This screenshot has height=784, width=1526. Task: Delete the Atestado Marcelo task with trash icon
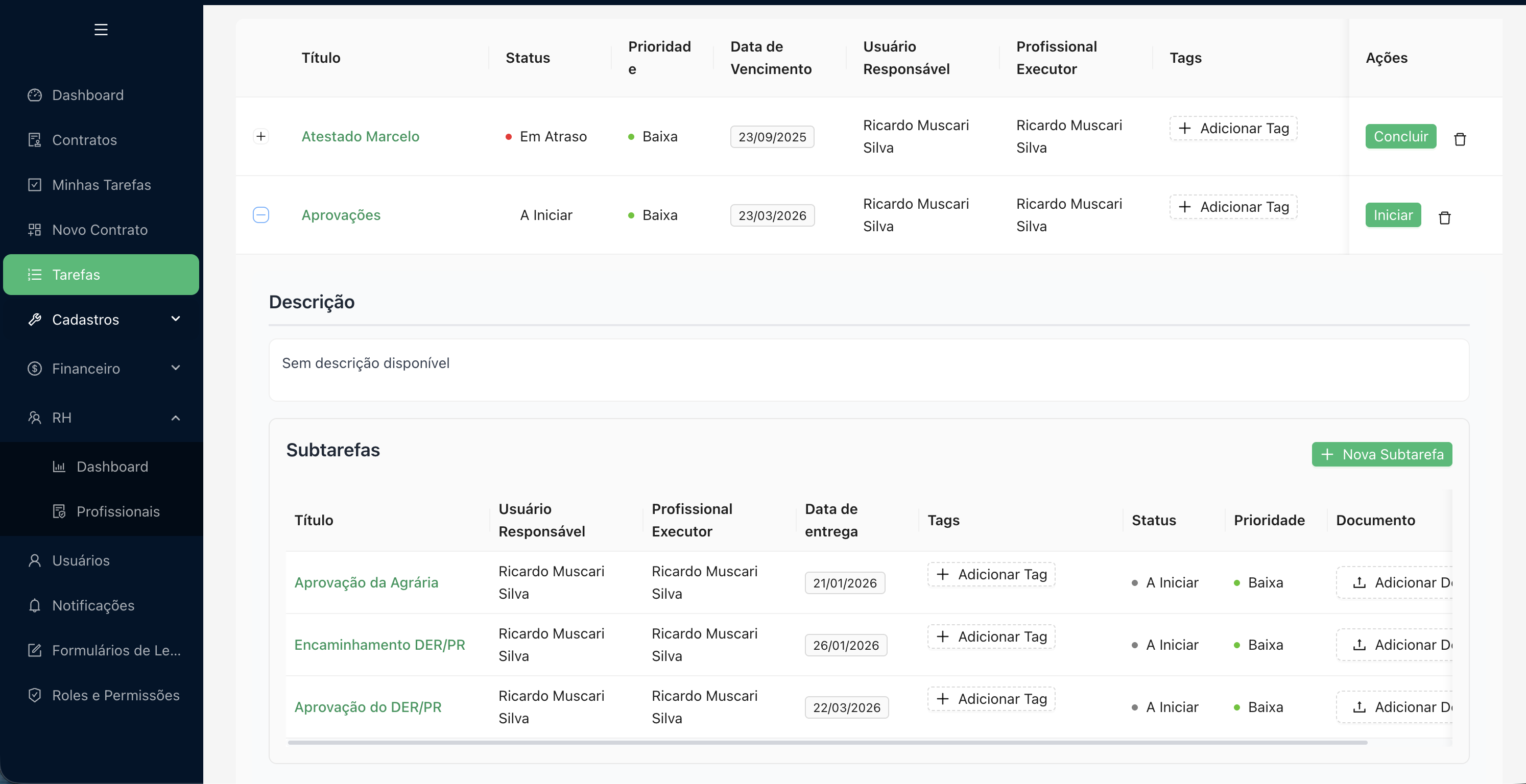(x=1460, y=139)
